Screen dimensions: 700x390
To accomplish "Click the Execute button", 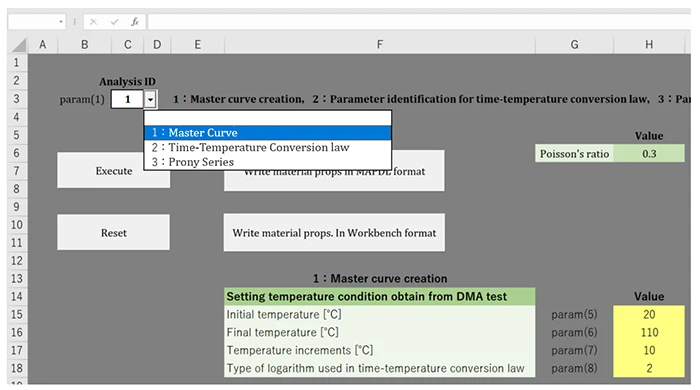I will click(113, 170).
